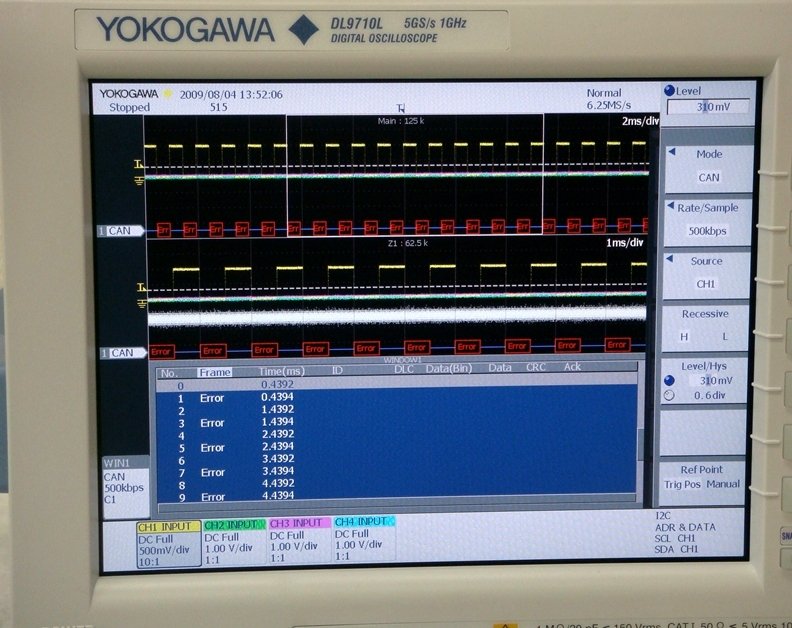
Task: Click the decode list vertical scrollbar
Action: click(x=641, y=434)
